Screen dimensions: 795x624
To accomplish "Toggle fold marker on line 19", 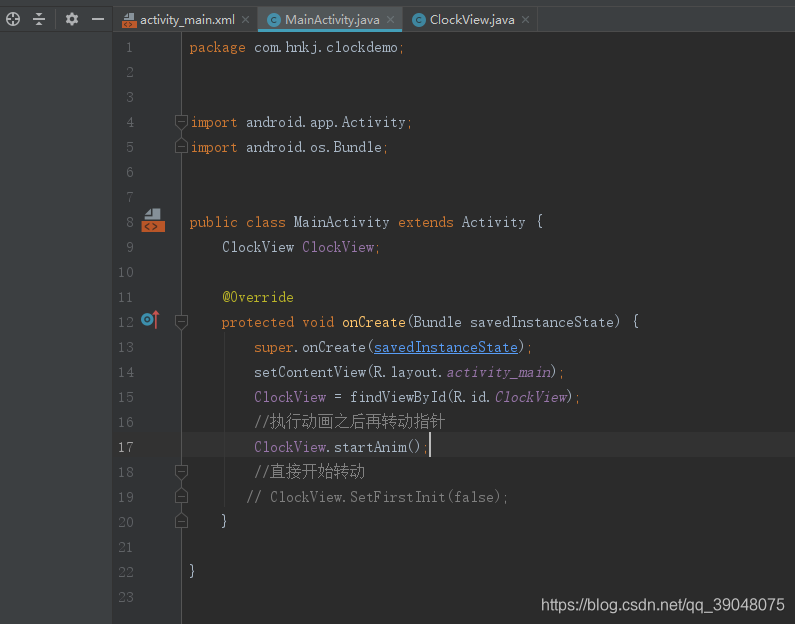I will click(181, 496).
